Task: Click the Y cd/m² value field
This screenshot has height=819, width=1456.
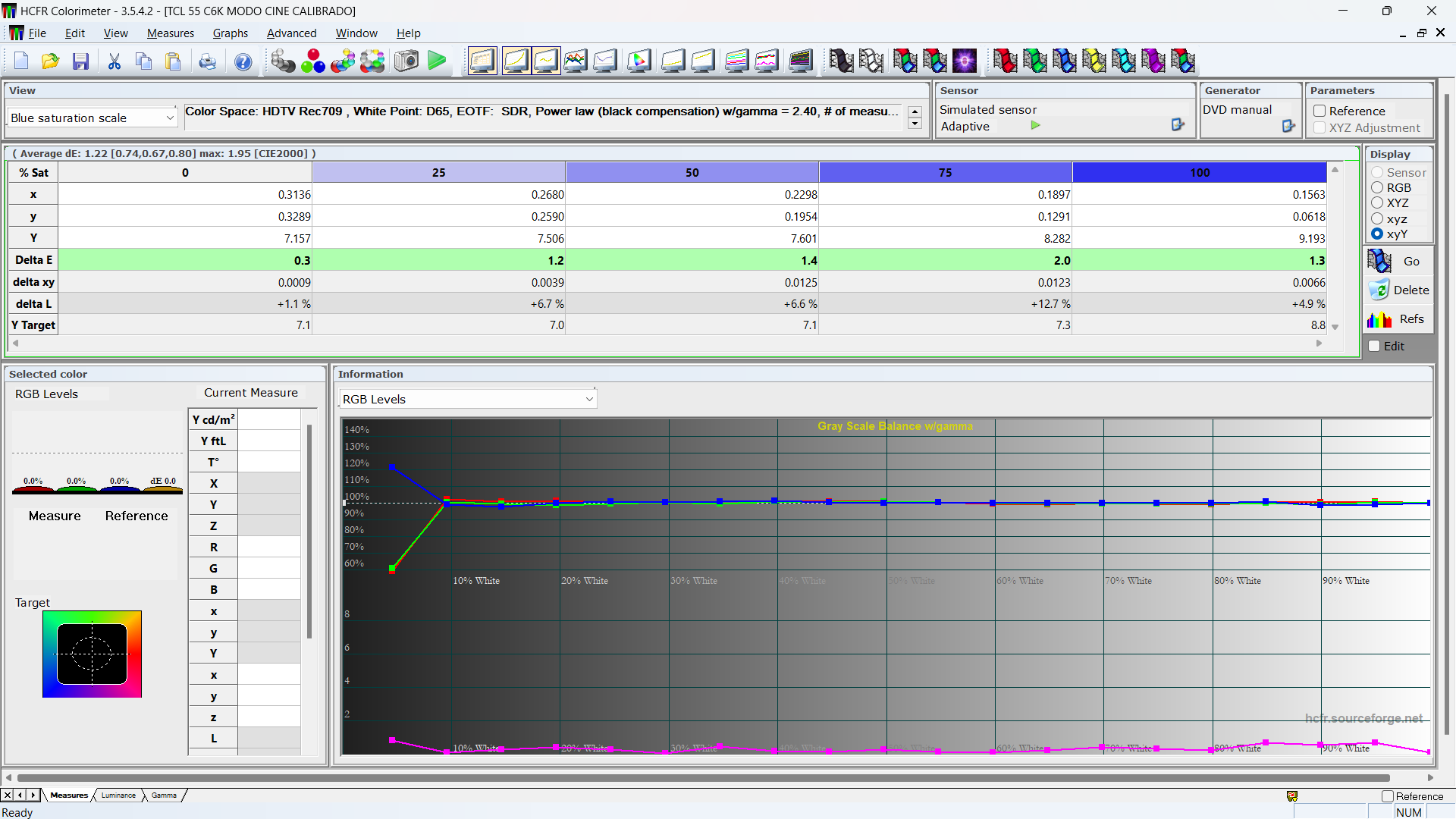Action: 269,419
